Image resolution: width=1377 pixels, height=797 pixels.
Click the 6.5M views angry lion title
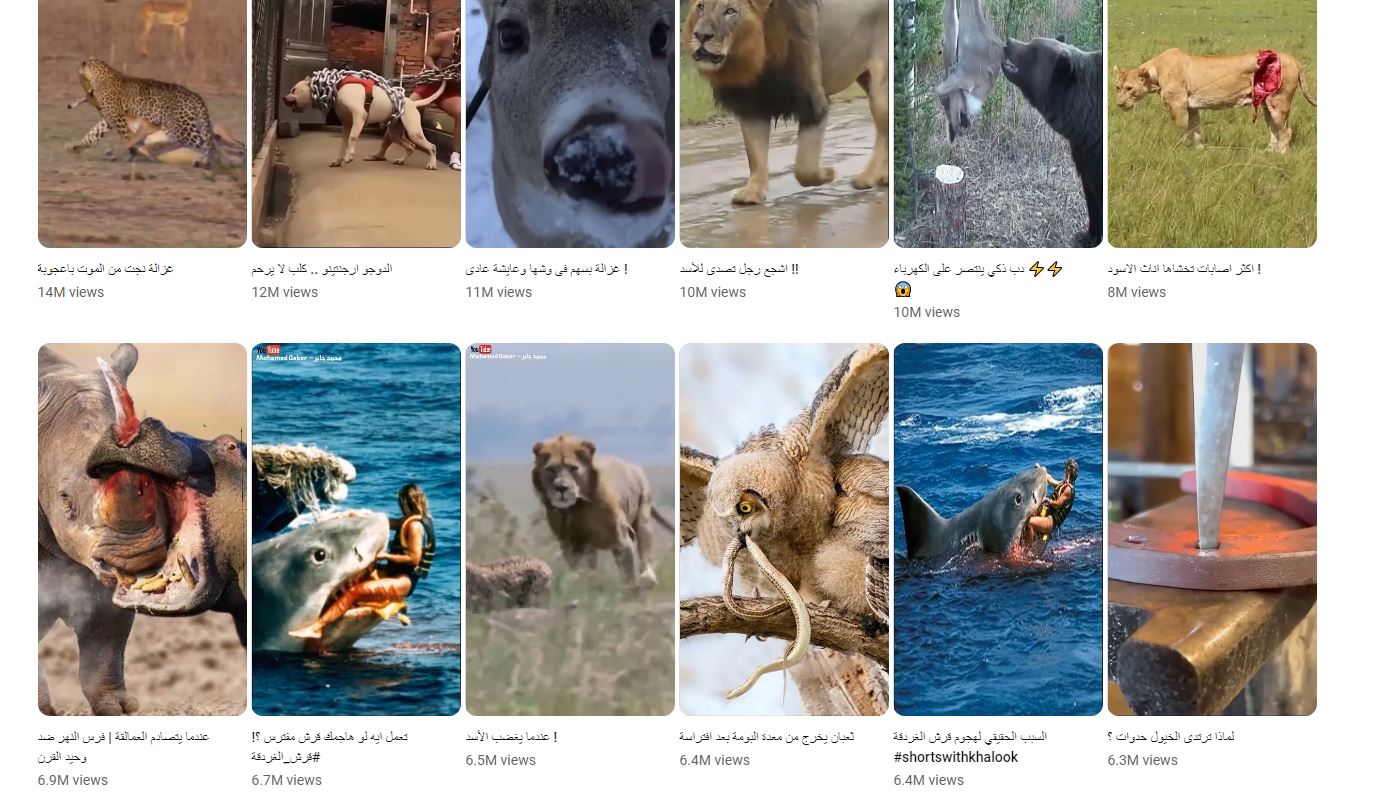[511, 737]
